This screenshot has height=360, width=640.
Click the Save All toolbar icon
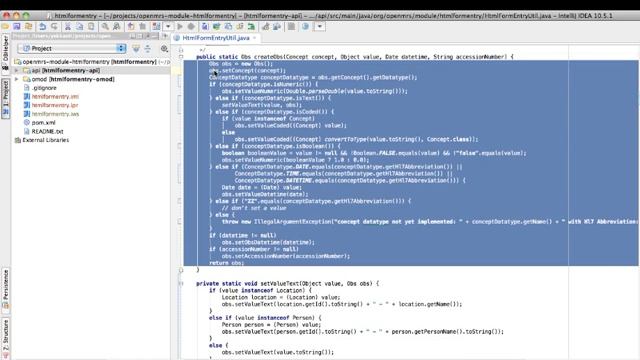[17, 27]
